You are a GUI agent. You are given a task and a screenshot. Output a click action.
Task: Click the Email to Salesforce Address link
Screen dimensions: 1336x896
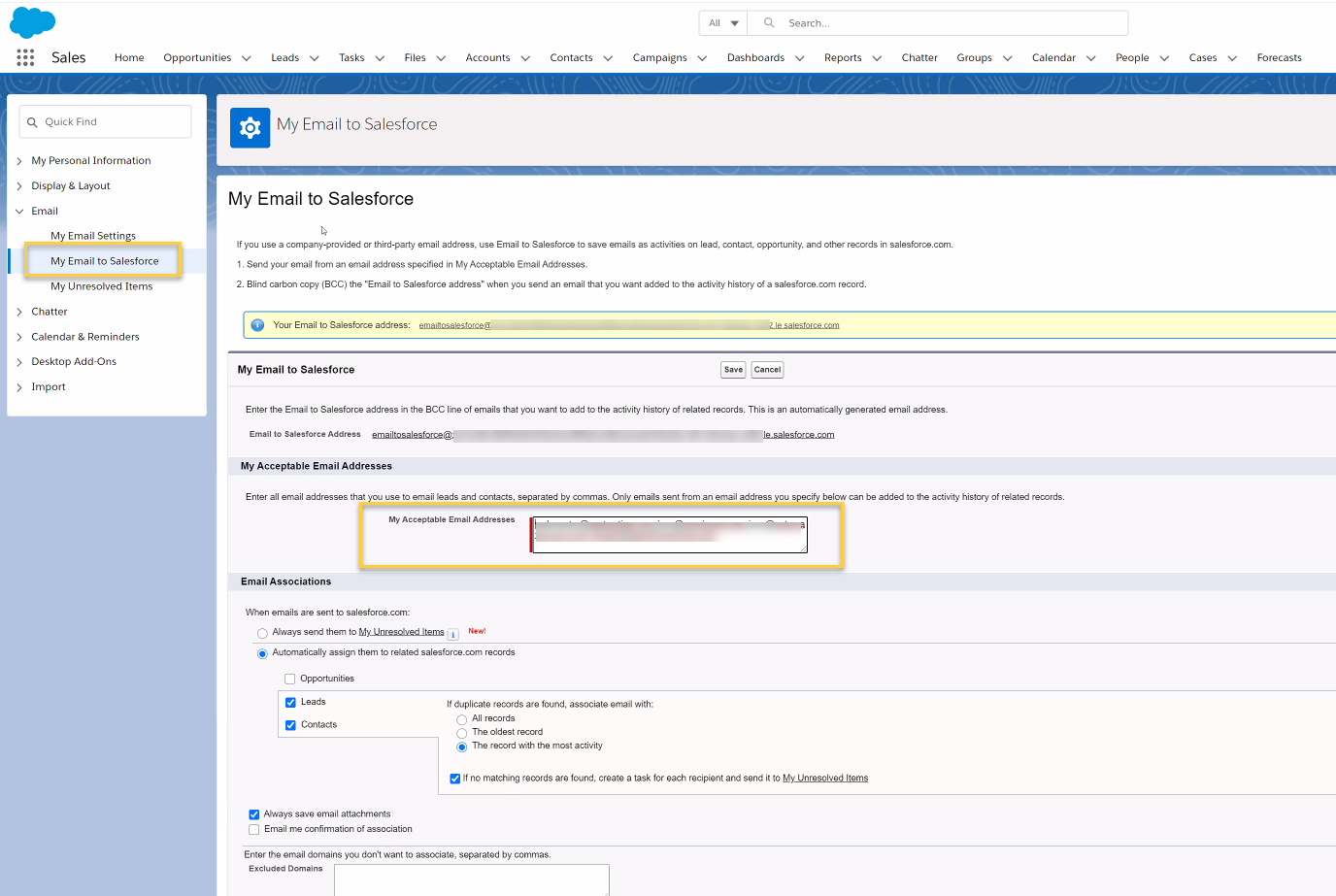pos(603,435)
